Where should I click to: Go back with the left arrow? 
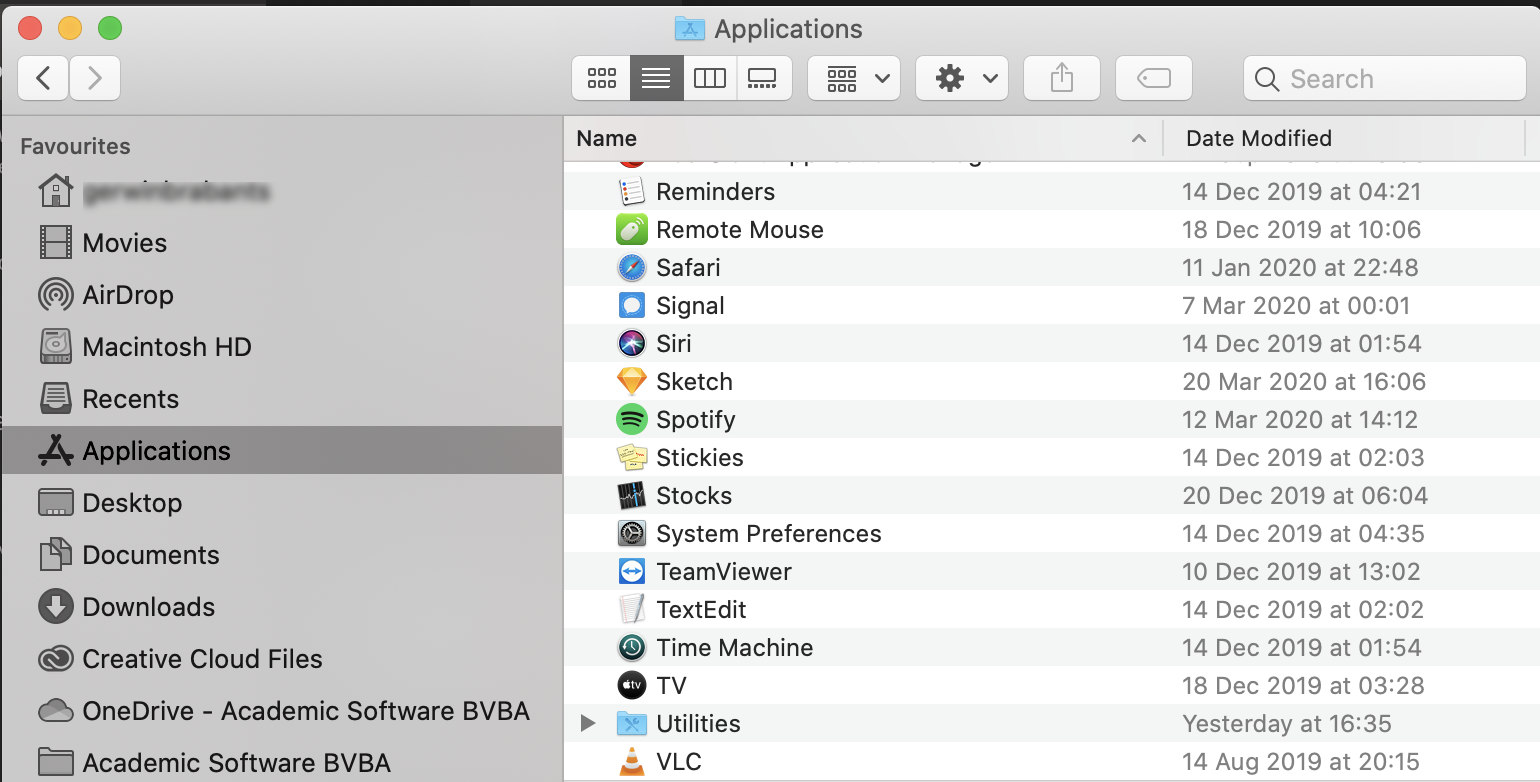[x=43, y=78]
